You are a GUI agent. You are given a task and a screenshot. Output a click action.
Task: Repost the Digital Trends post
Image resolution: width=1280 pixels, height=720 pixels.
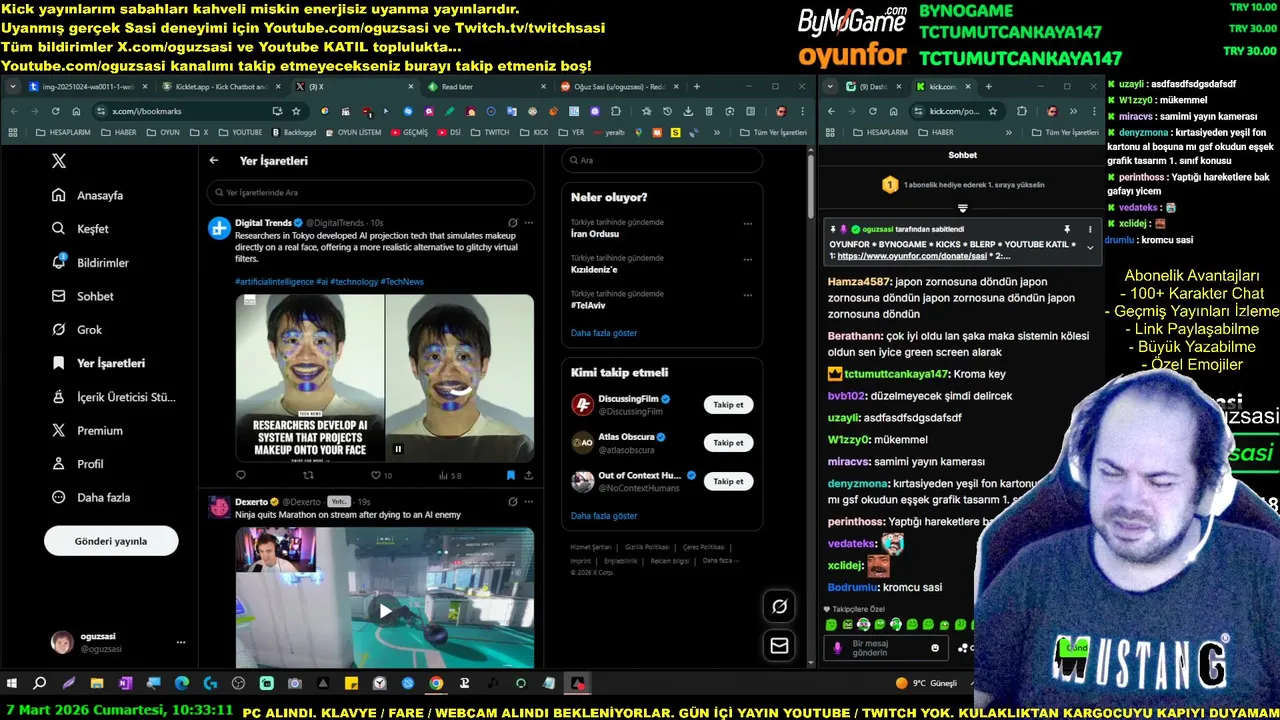308,475
